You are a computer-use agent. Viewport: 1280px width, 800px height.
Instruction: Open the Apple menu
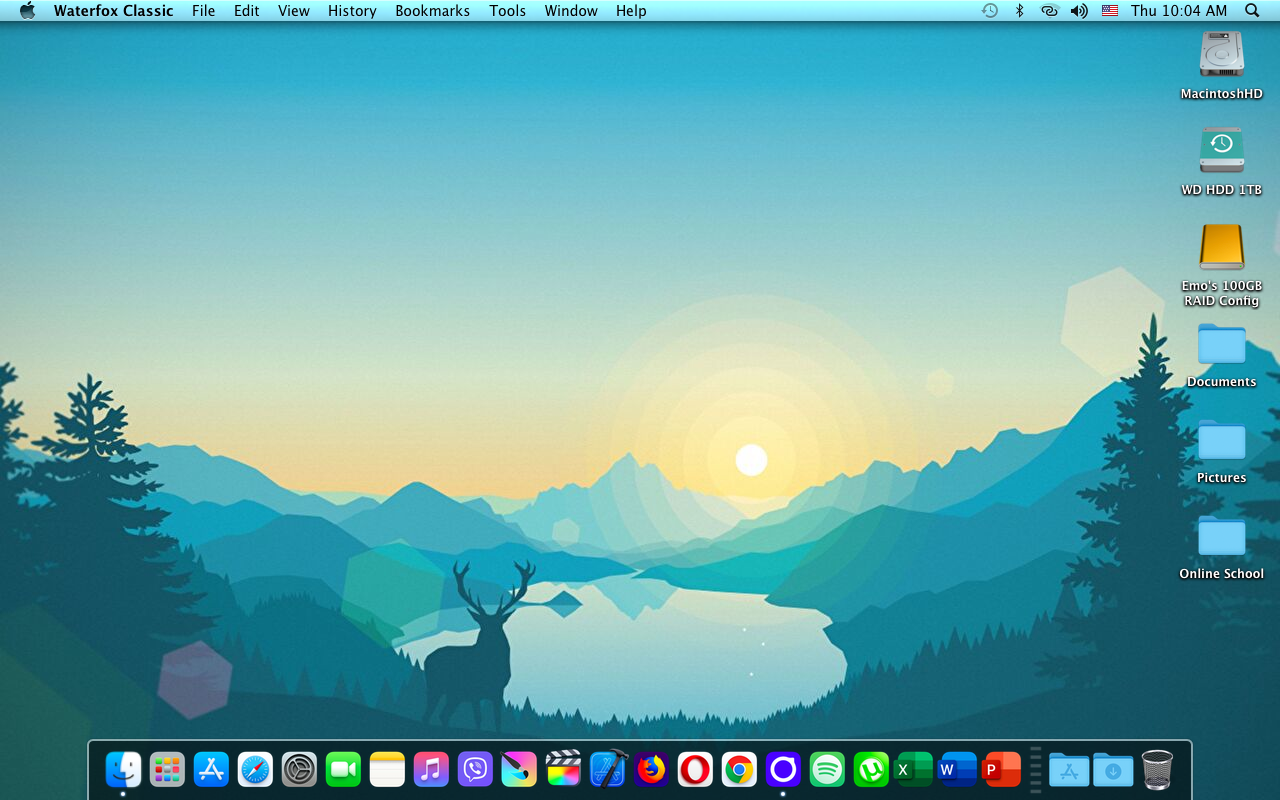(x=27, y=11)
